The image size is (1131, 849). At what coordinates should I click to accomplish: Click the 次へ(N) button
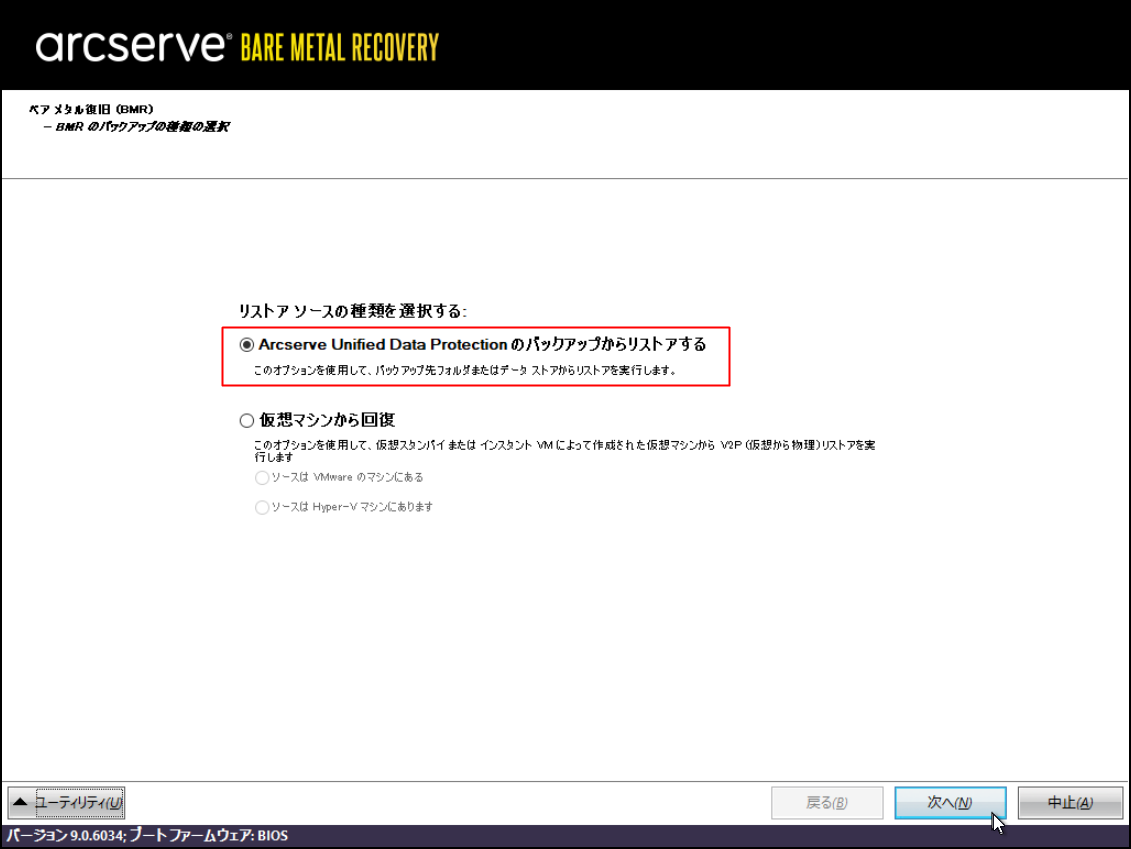point(950,803)
